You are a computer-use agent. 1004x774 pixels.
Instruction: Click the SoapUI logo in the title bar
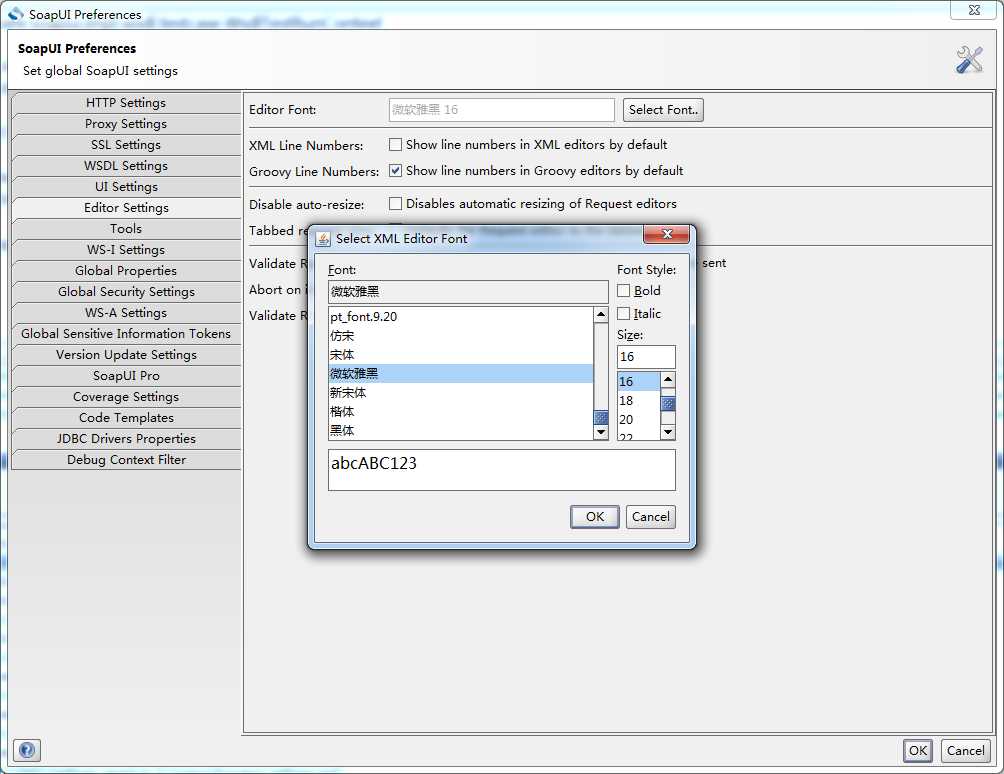point(15,13)
